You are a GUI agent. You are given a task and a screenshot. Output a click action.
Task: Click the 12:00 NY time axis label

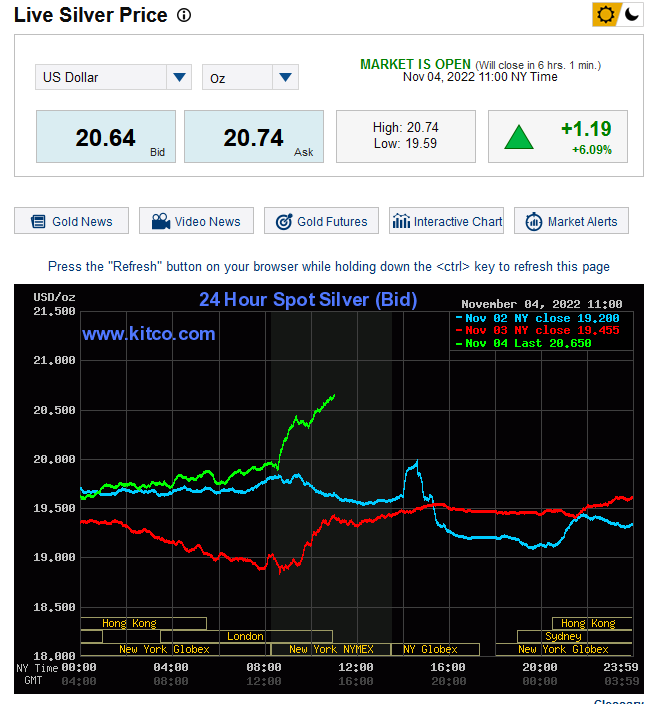[x=355, y=668]
